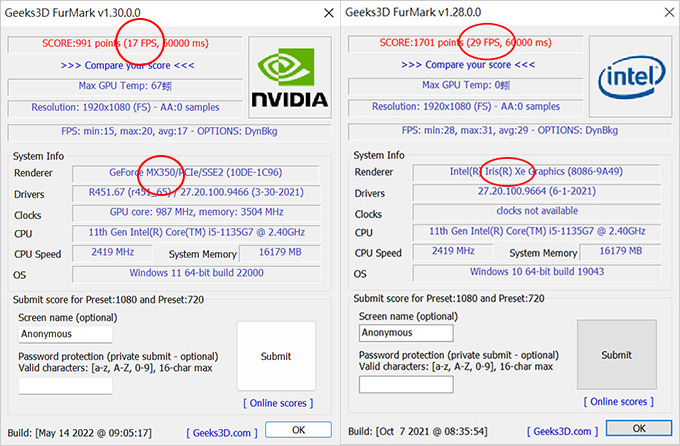Click password protection field in v1.30 window
The height and width of the screenshot is (446, 680).
65,386
